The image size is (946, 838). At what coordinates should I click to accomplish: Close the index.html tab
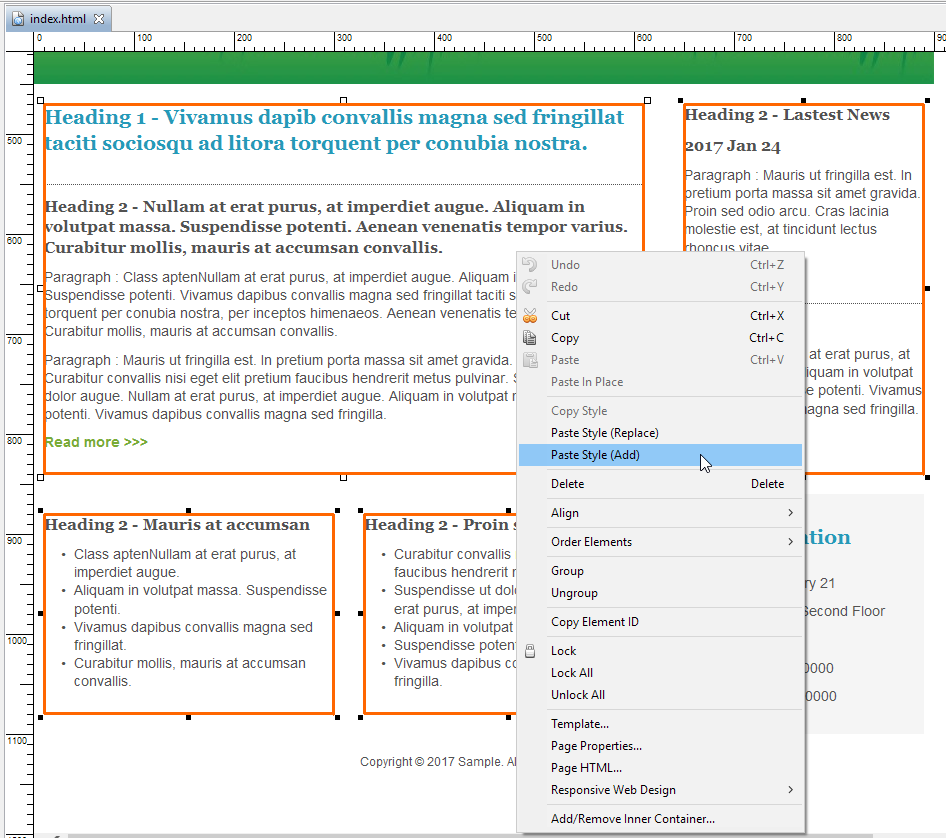pos(99,19)
